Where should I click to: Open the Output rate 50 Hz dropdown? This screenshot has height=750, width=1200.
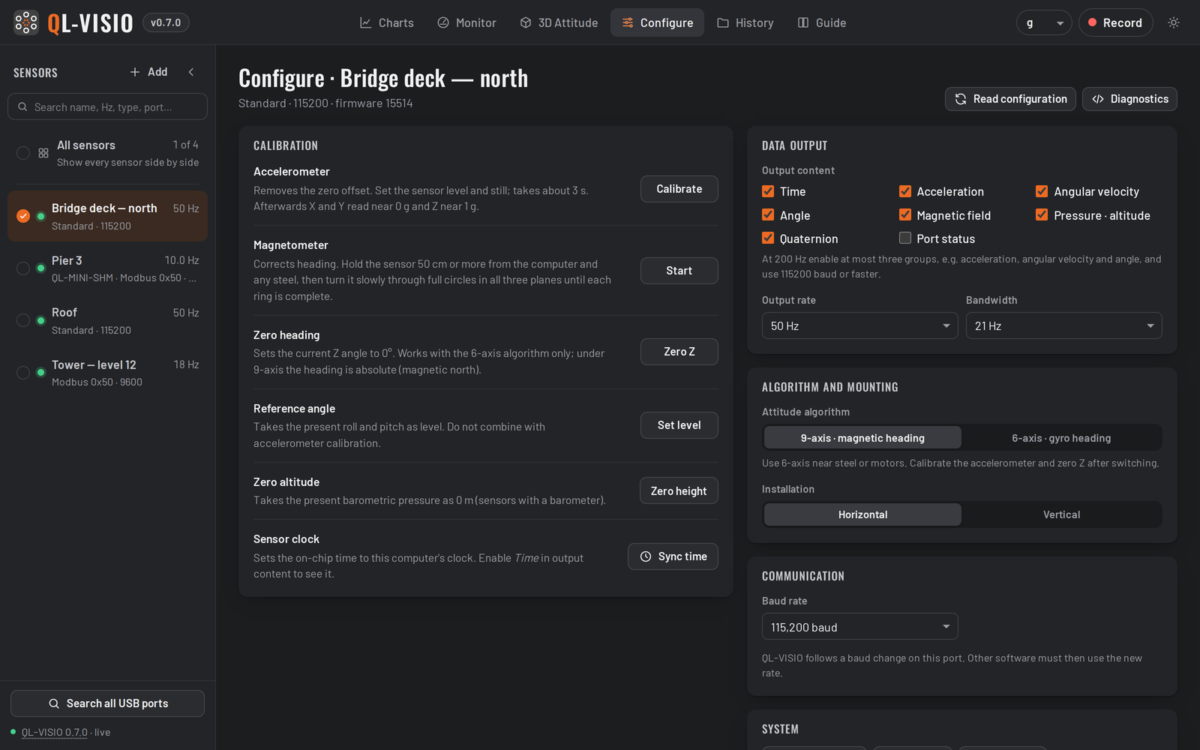(x=860, y=326)
